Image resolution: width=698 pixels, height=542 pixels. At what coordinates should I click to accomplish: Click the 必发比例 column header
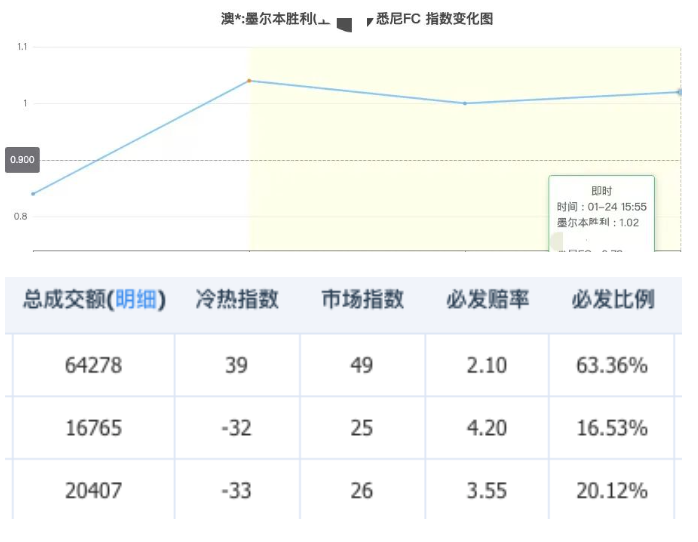click(612, 300)
